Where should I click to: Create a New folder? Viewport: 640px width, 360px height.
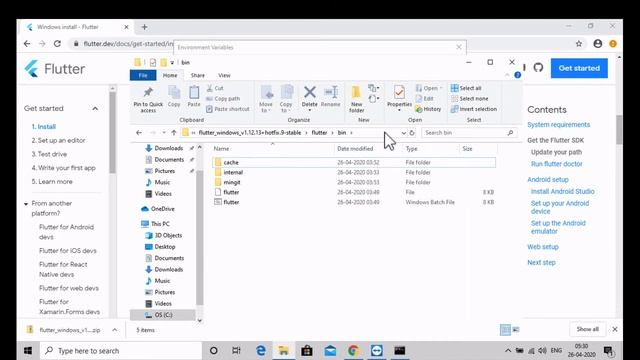[x=356, y=99]
